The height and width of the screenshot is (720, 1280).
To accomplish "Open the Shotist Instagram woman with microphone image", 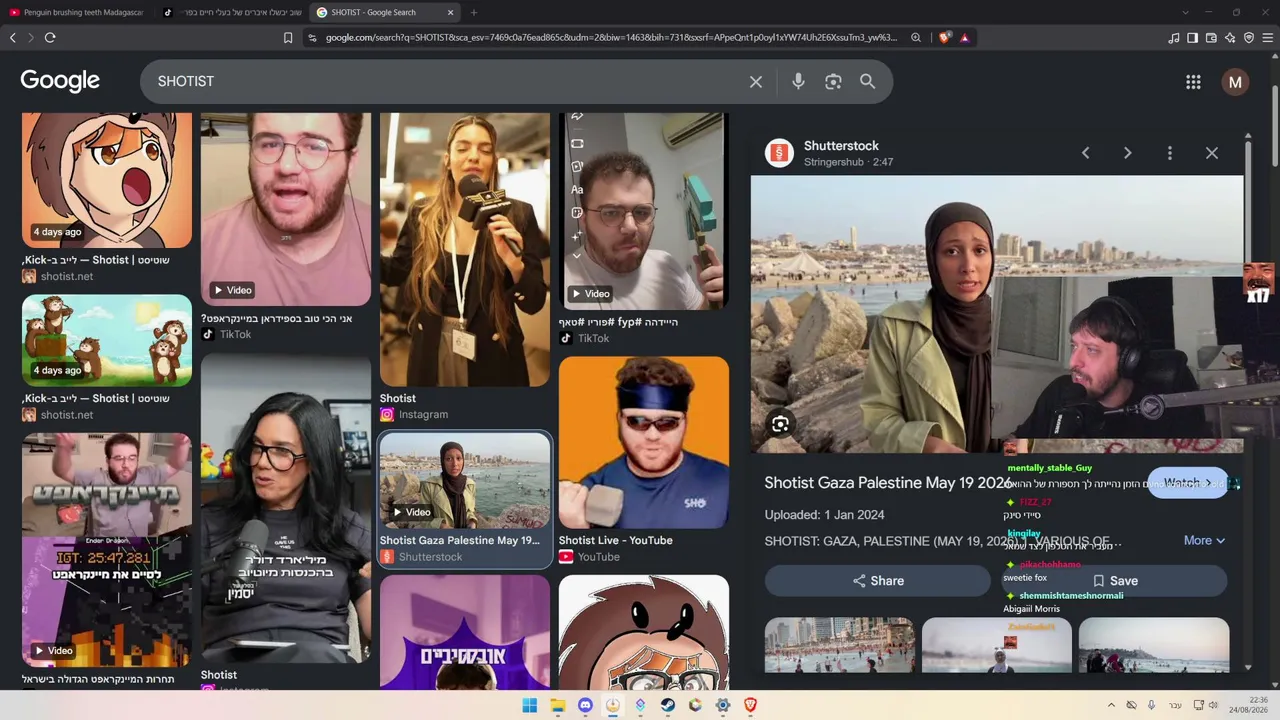I will [x=465, y=250].
